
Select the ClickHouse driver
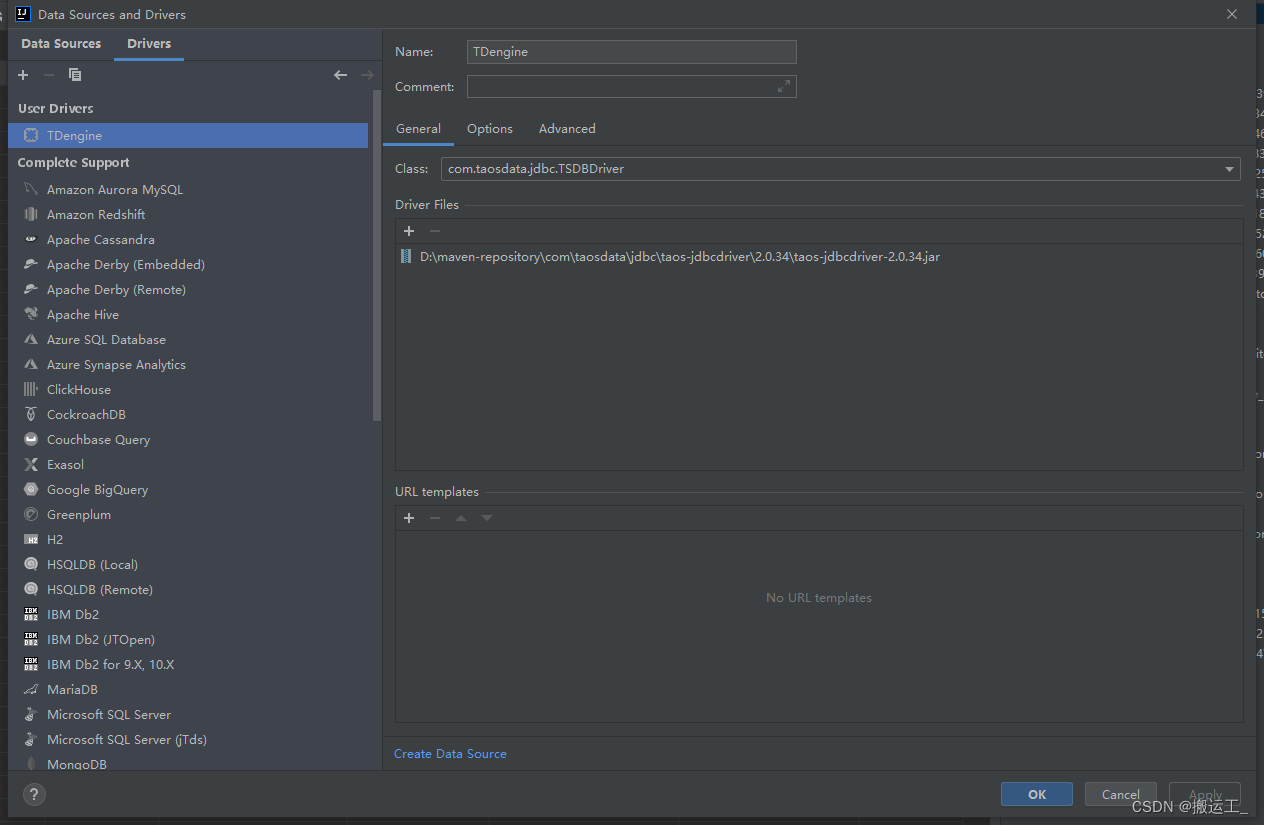(x=188, y=389)
